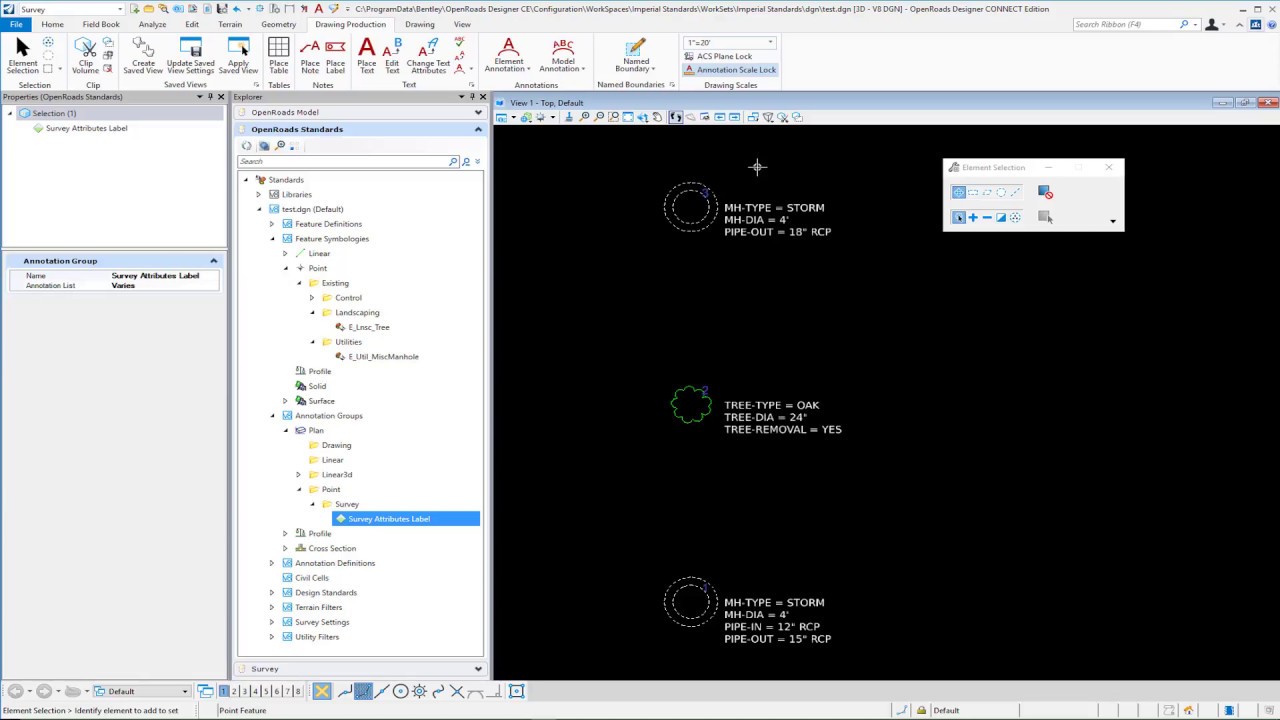
Task: Click the Explorer search field
Action: [344, 161]
